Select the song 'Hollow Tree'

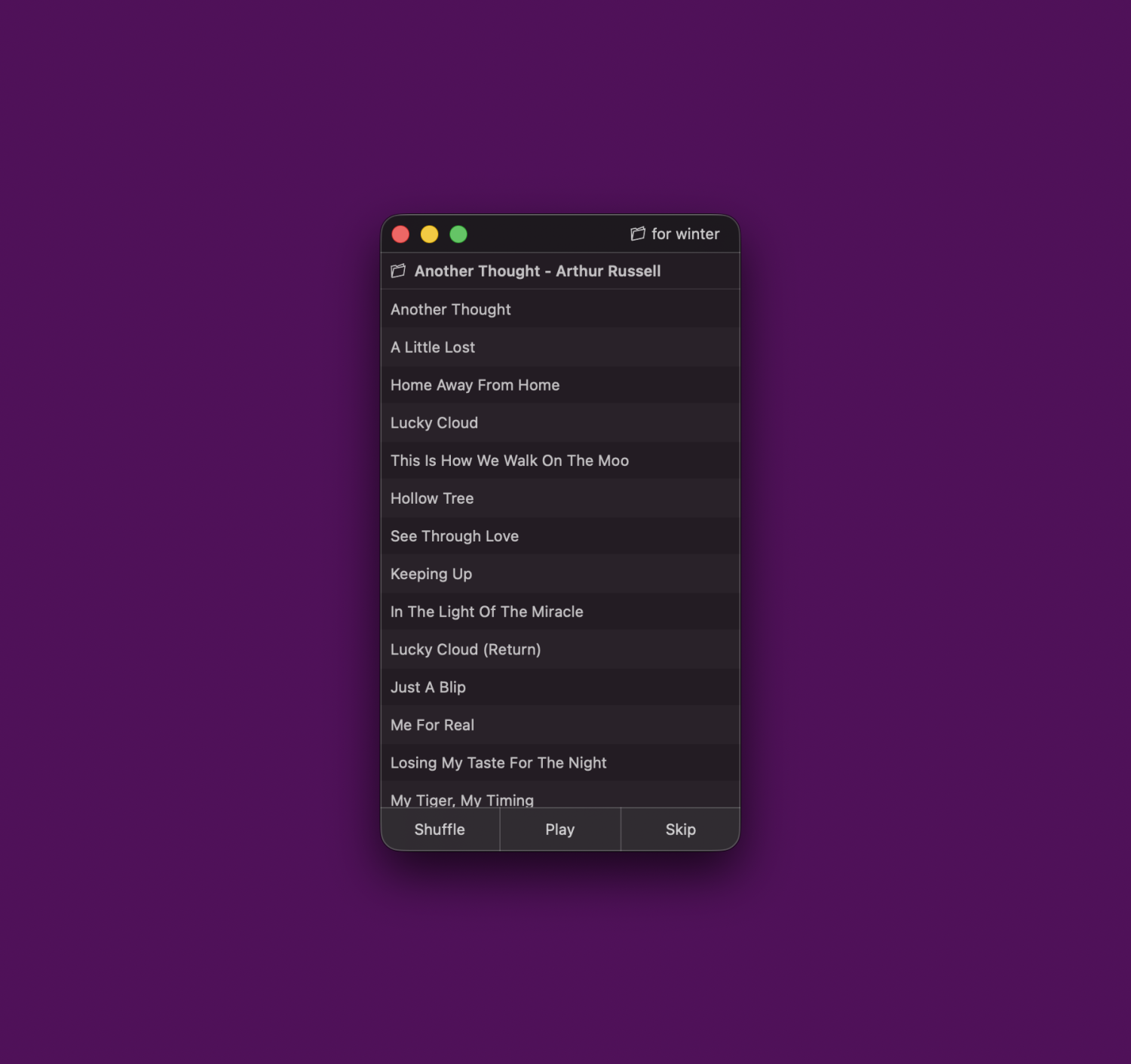[432, 498]
